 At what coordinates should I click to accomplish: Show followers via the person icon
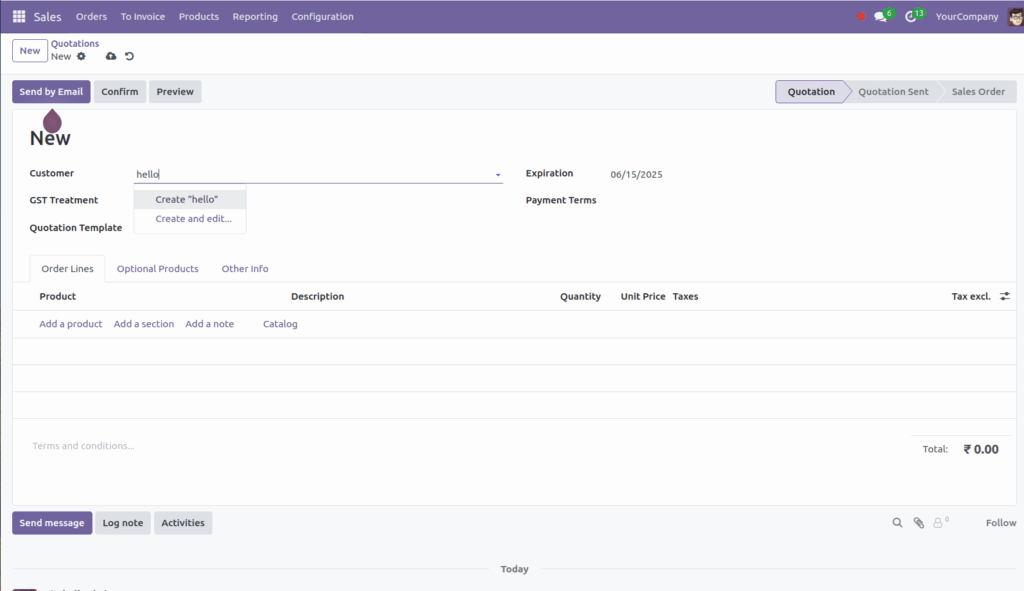938,522
